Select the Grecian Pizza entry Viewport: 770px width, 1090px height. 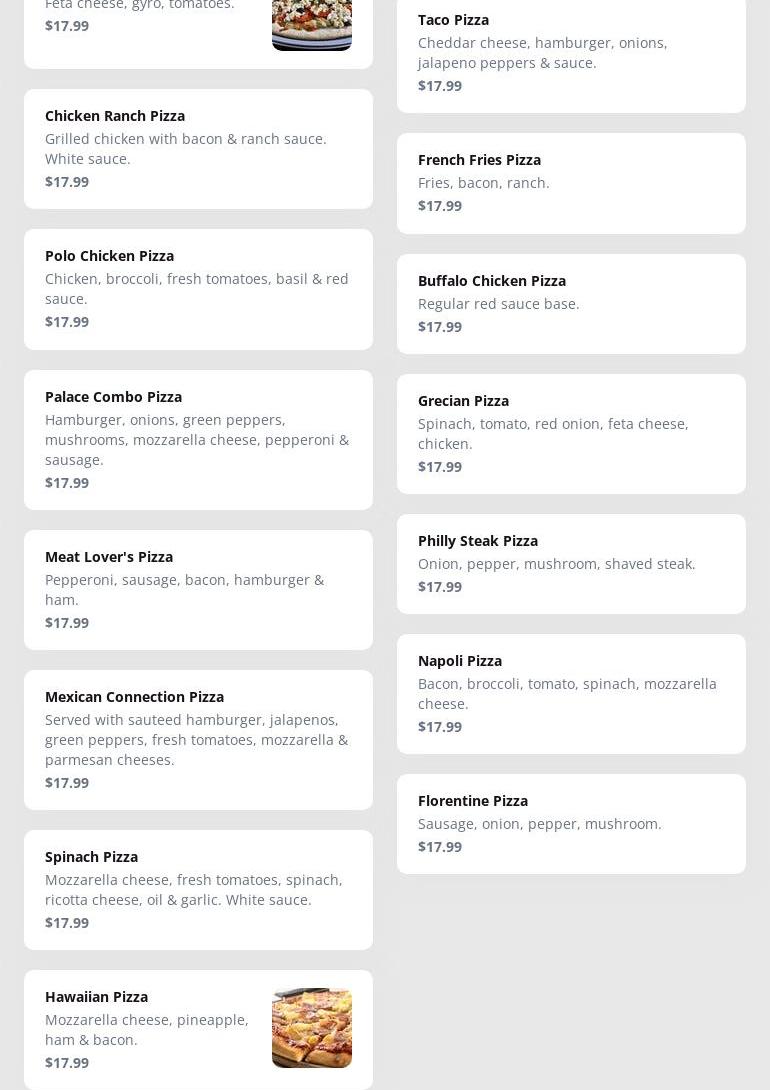pyautogui.click(x=571, y=433)
